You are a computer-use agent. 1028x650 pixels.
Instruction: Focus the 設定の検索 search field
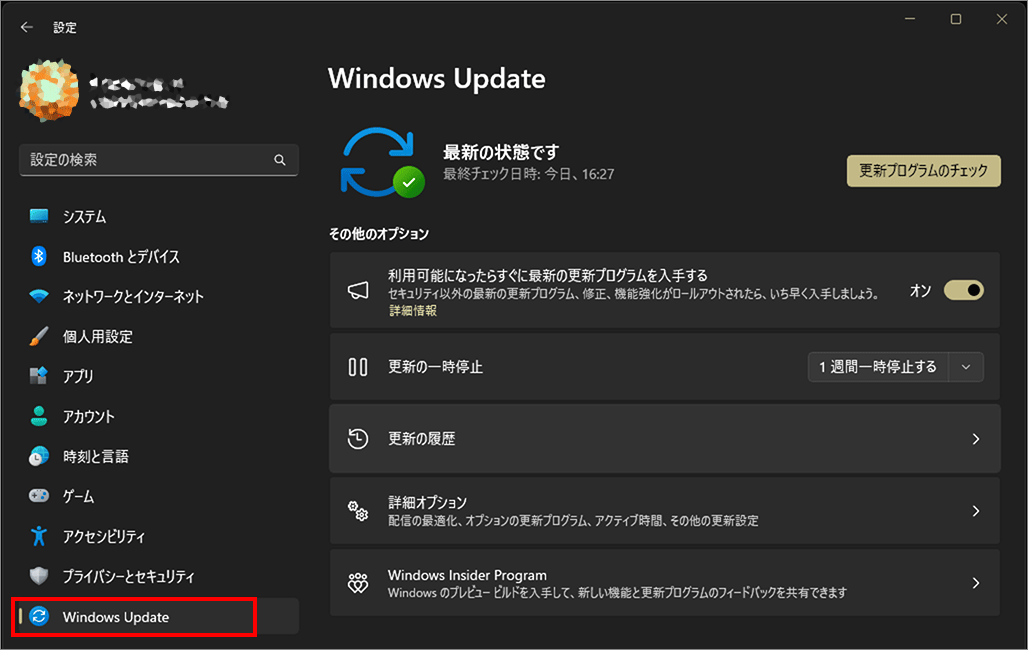pos(159,160)
